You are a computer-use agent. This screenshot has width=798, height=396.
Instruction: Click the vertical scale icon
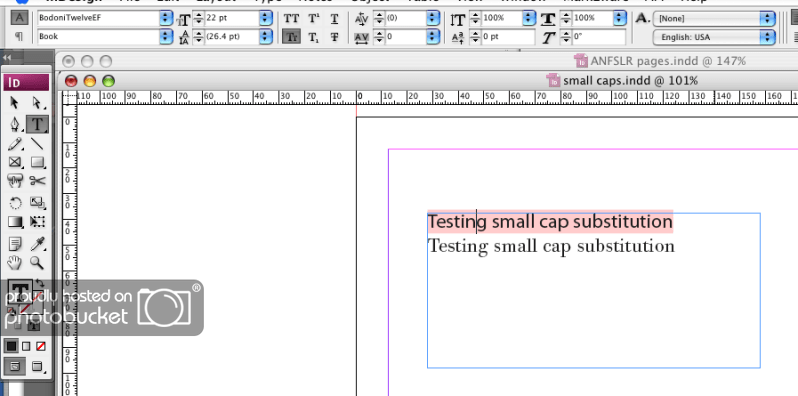click(x=458, y=19)
